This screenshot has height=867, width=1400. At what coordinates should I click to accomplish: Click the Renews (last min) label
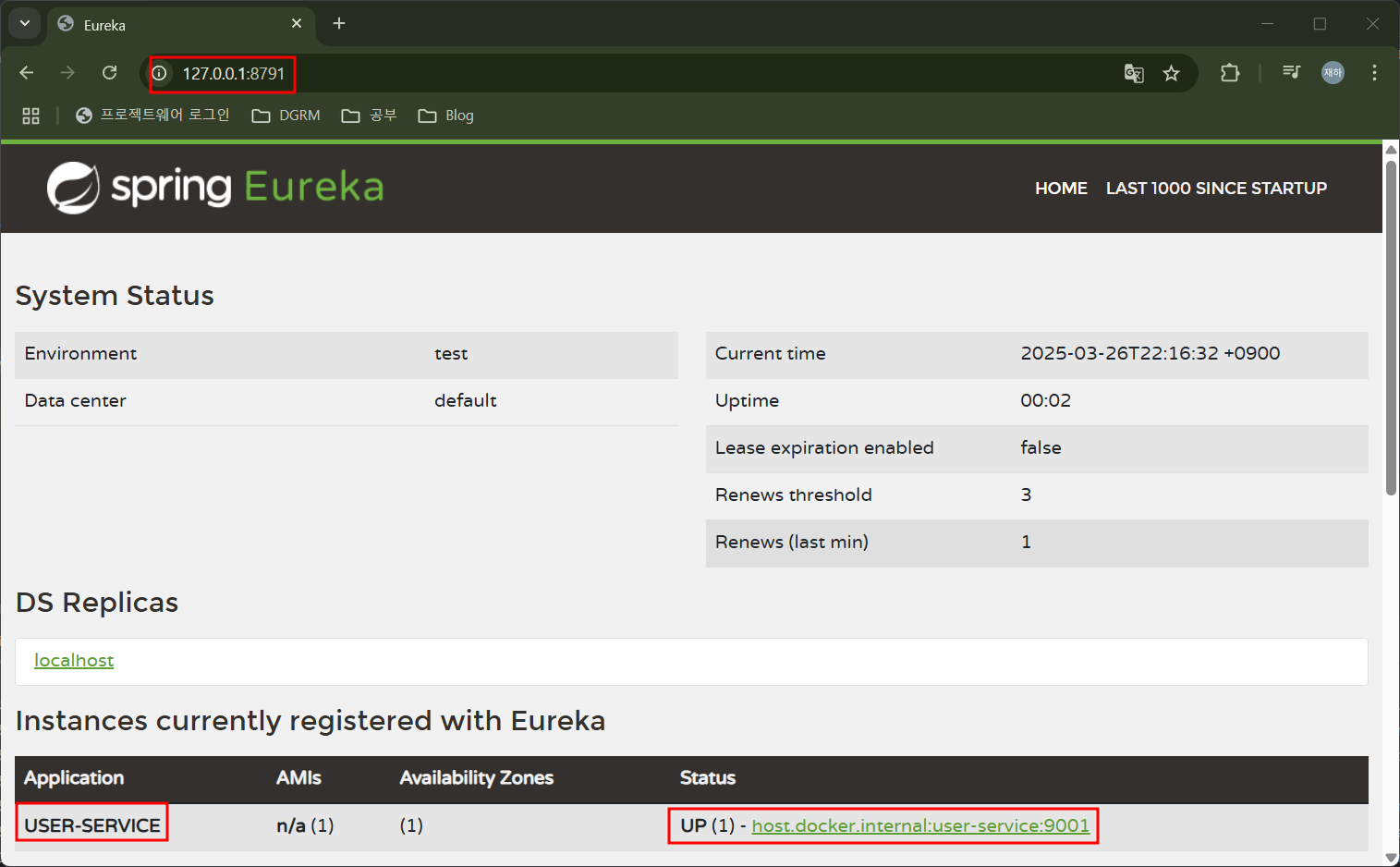792,543
